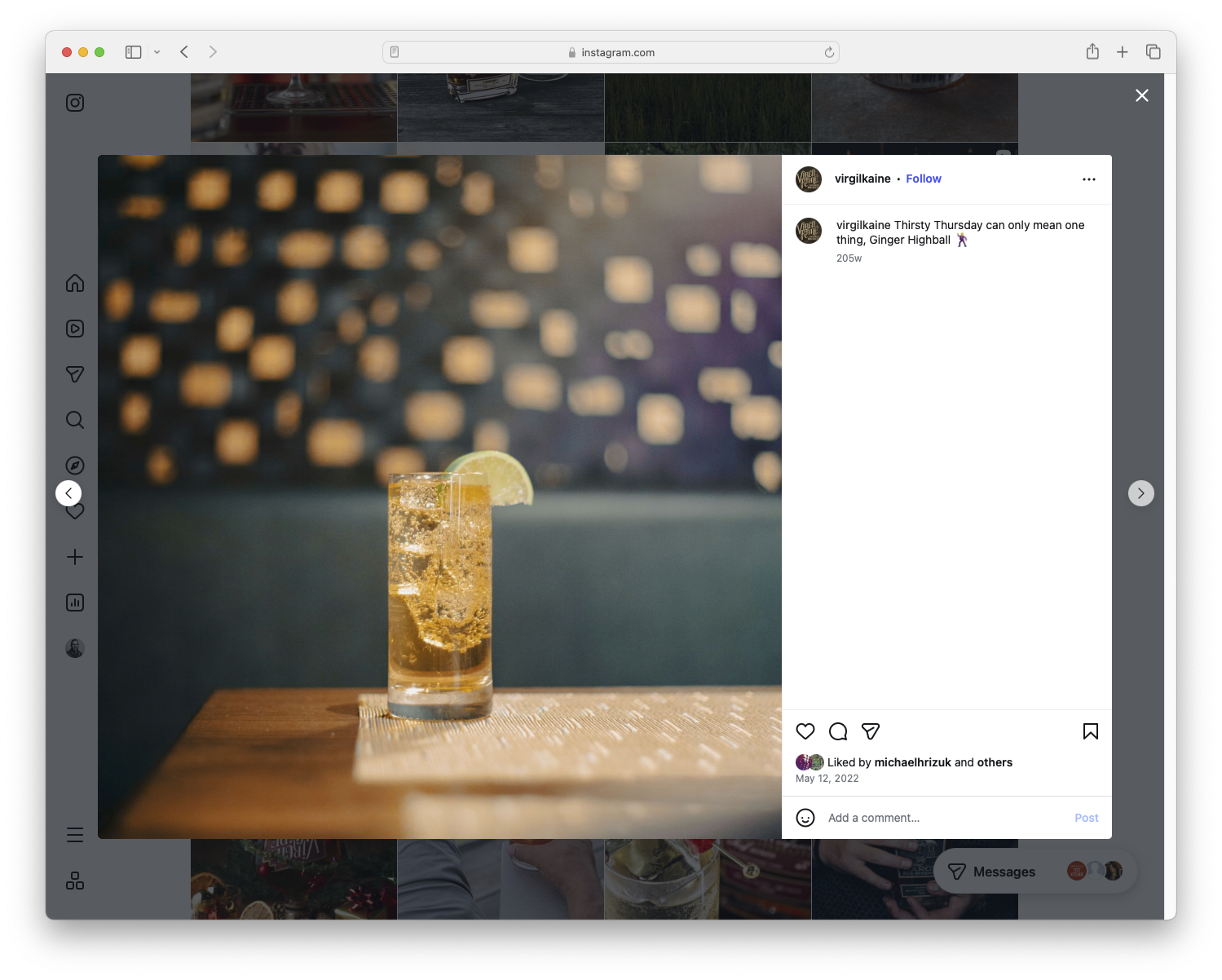
Task: View notifications via the heart icon
Action: pos(74,511)
